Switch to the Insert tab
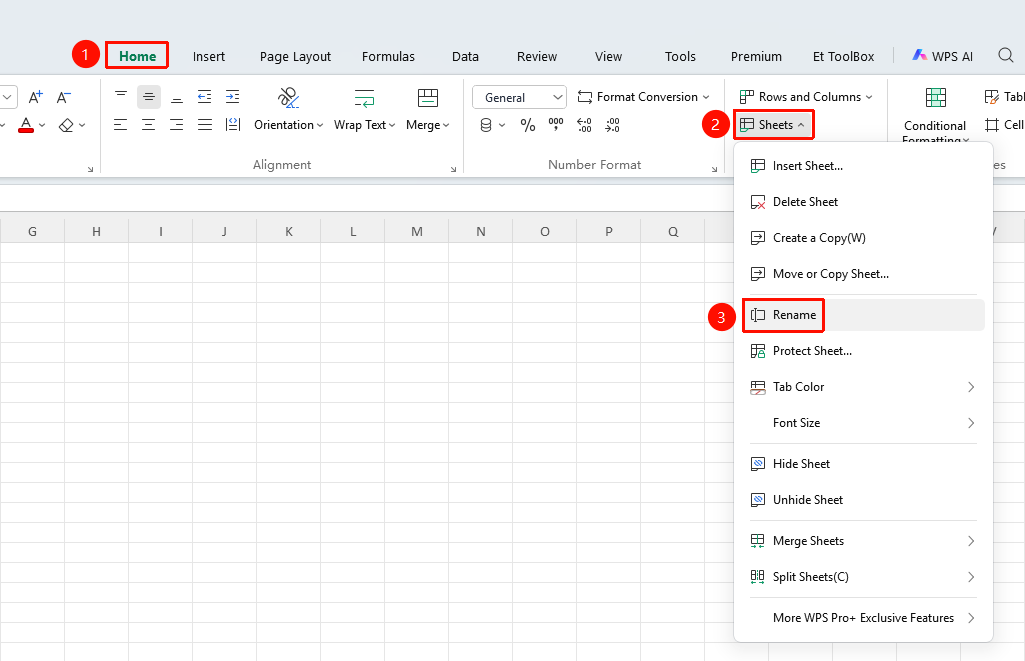Viewport: 1025px width, 661px height. [209, 57]
